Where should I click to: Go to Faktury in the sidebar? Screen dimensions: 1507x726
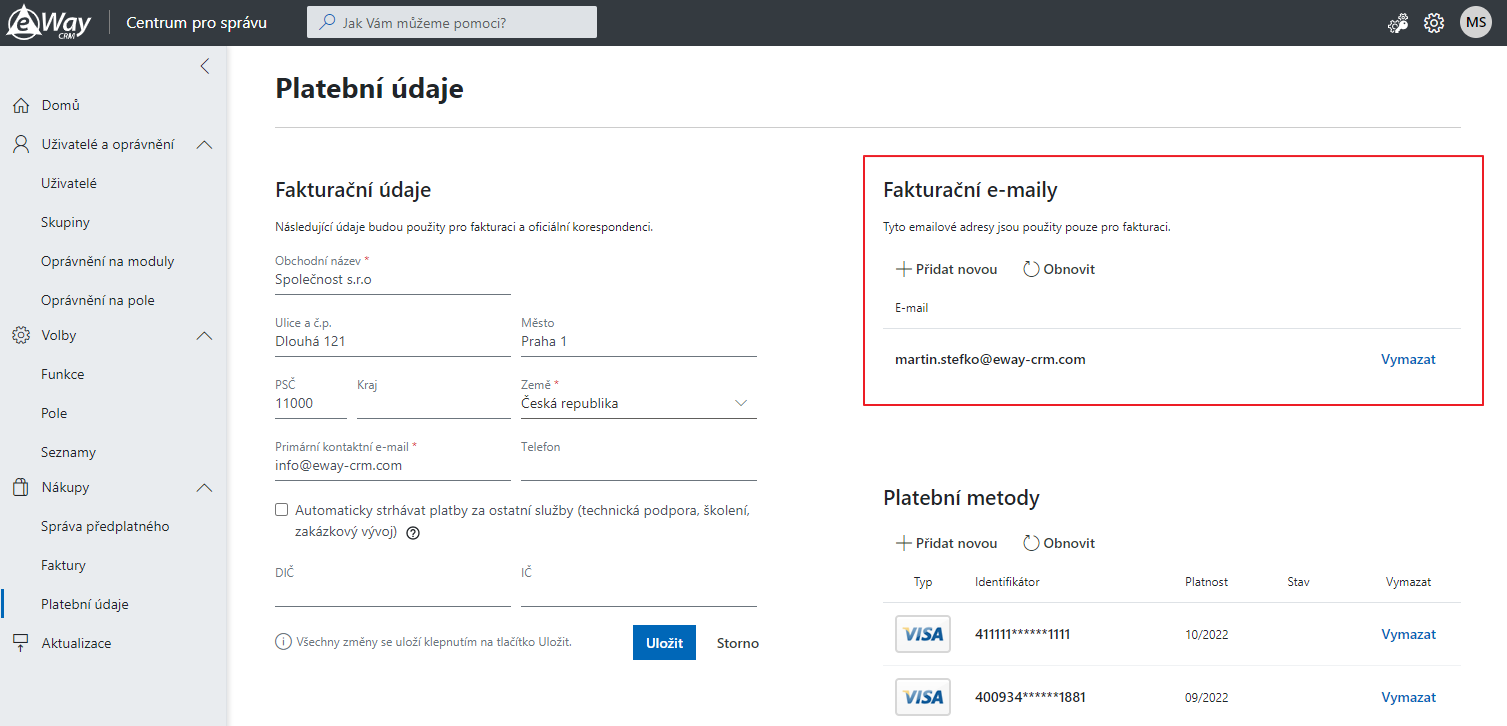pos(63,565)
